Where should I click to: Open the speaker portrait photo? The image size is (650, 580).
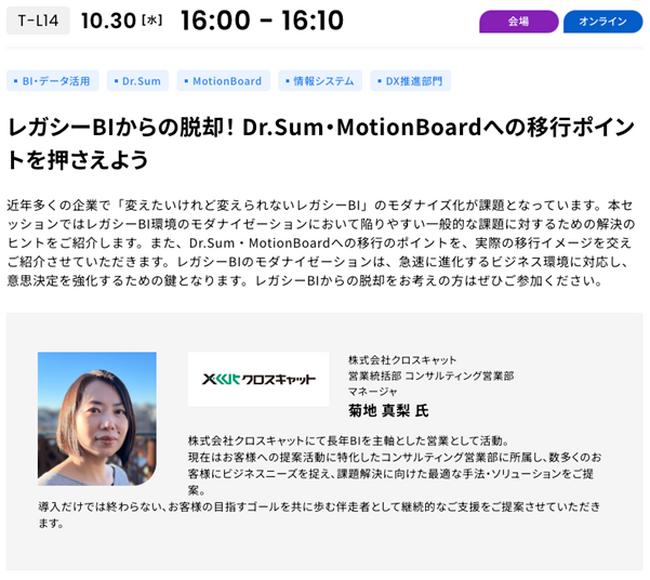point(97,419)
